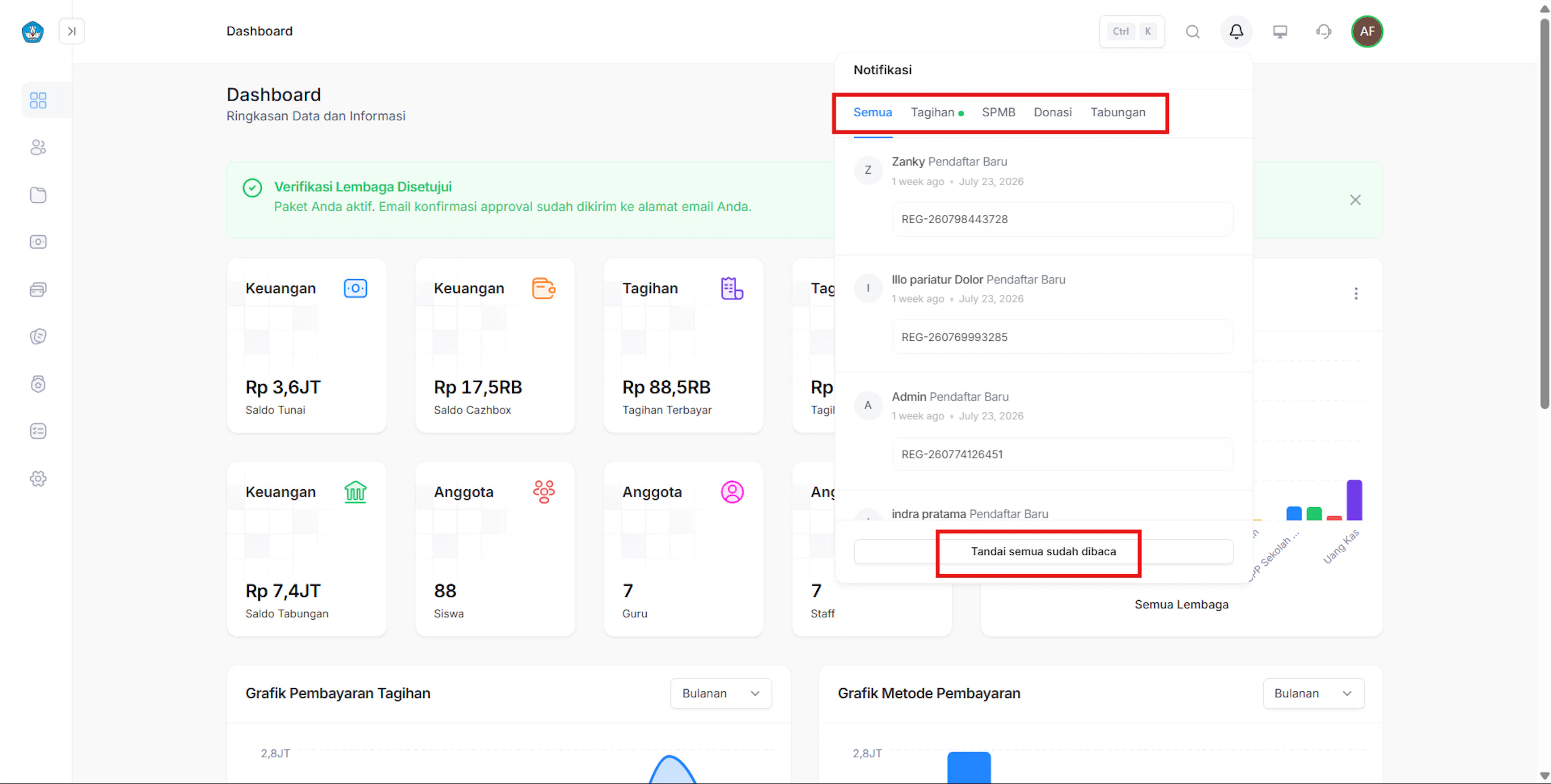Click the magnifier search icon in header

point(1192,31)
